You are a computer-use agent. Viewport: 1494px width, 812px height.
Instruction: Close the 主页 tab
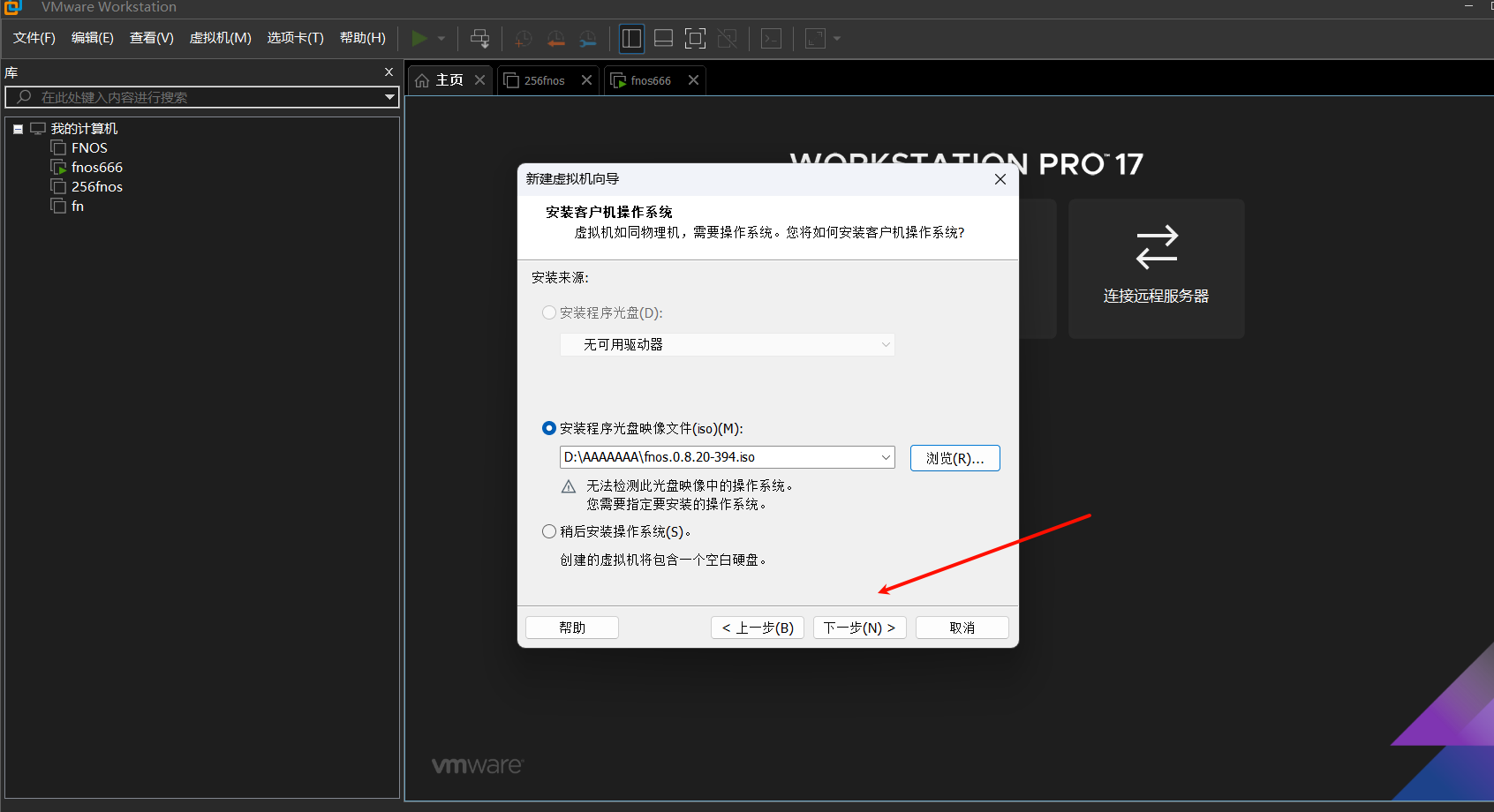pyautogui.click(x=479, y=80)
